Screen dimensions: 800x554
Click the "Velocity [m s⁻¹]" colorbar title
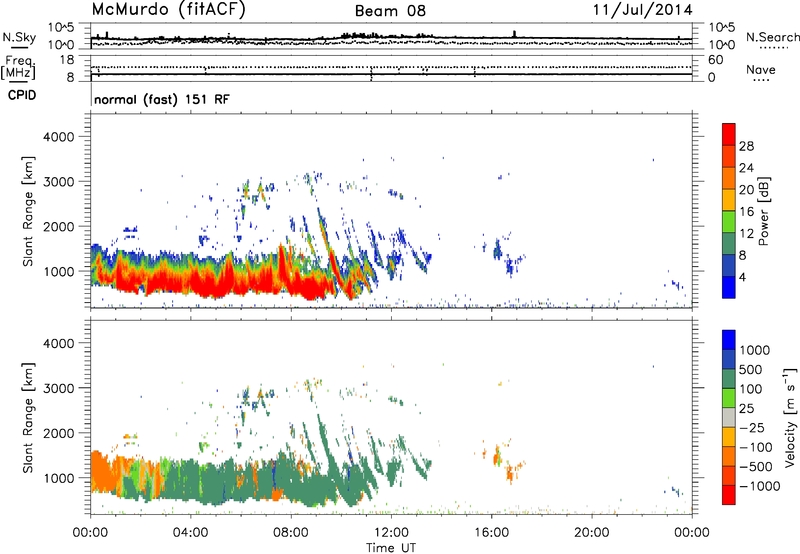790,417
